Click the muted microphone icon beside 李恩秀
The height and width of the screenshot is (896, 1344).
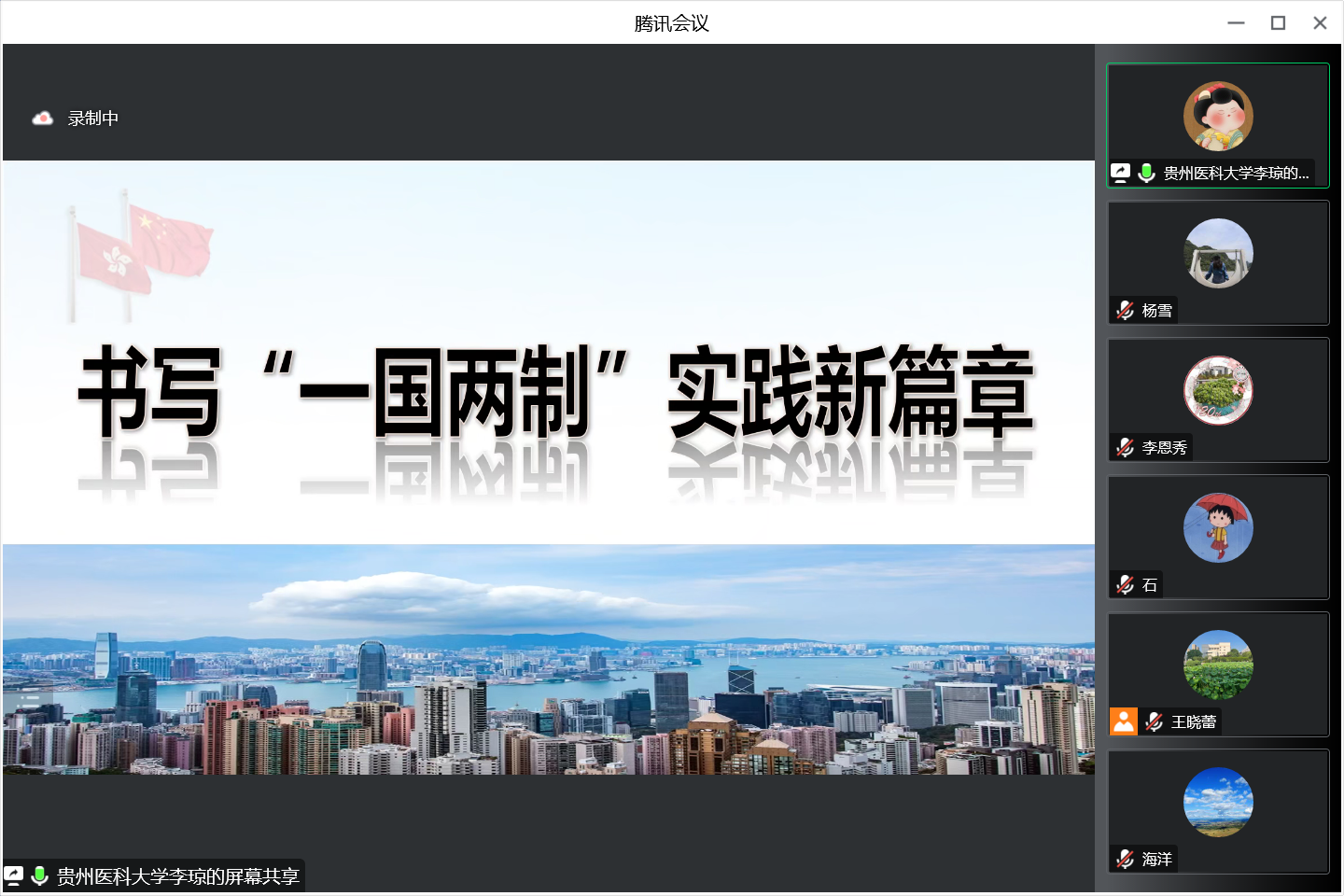click(x=1126, y=447)
